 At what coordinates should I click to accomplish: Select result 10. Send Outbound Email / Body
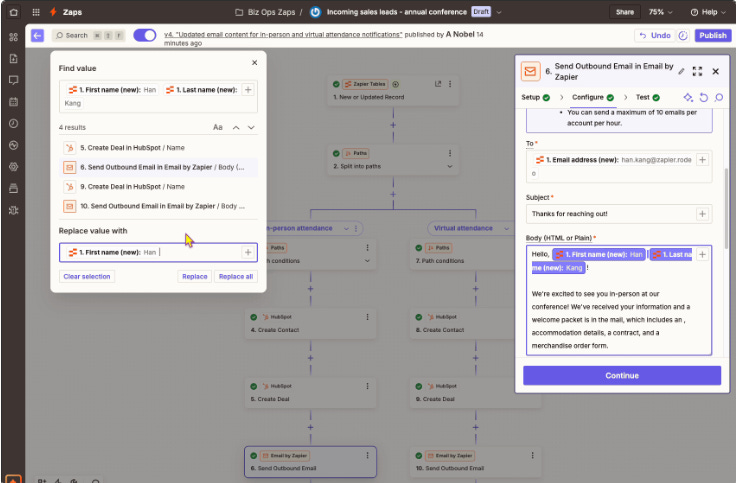click(158, 206)
